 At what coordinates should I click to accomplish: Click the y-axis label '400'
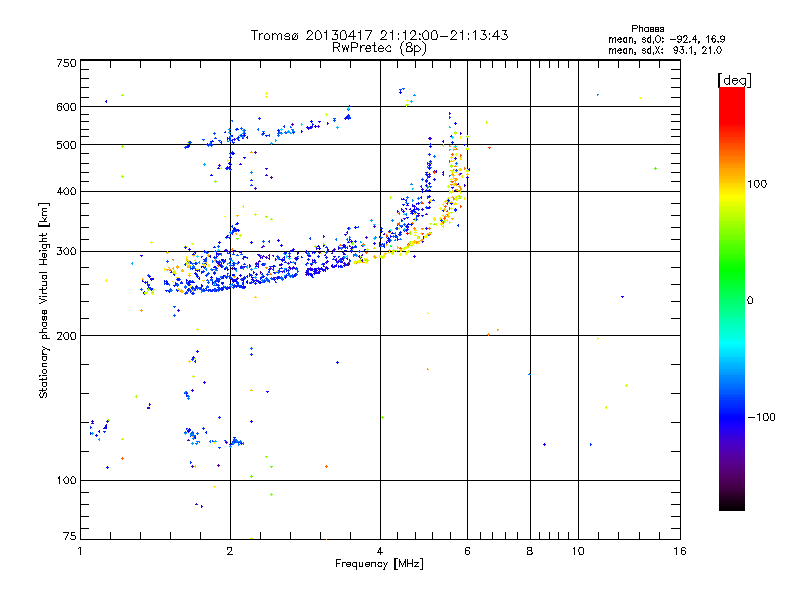(66, 192)
